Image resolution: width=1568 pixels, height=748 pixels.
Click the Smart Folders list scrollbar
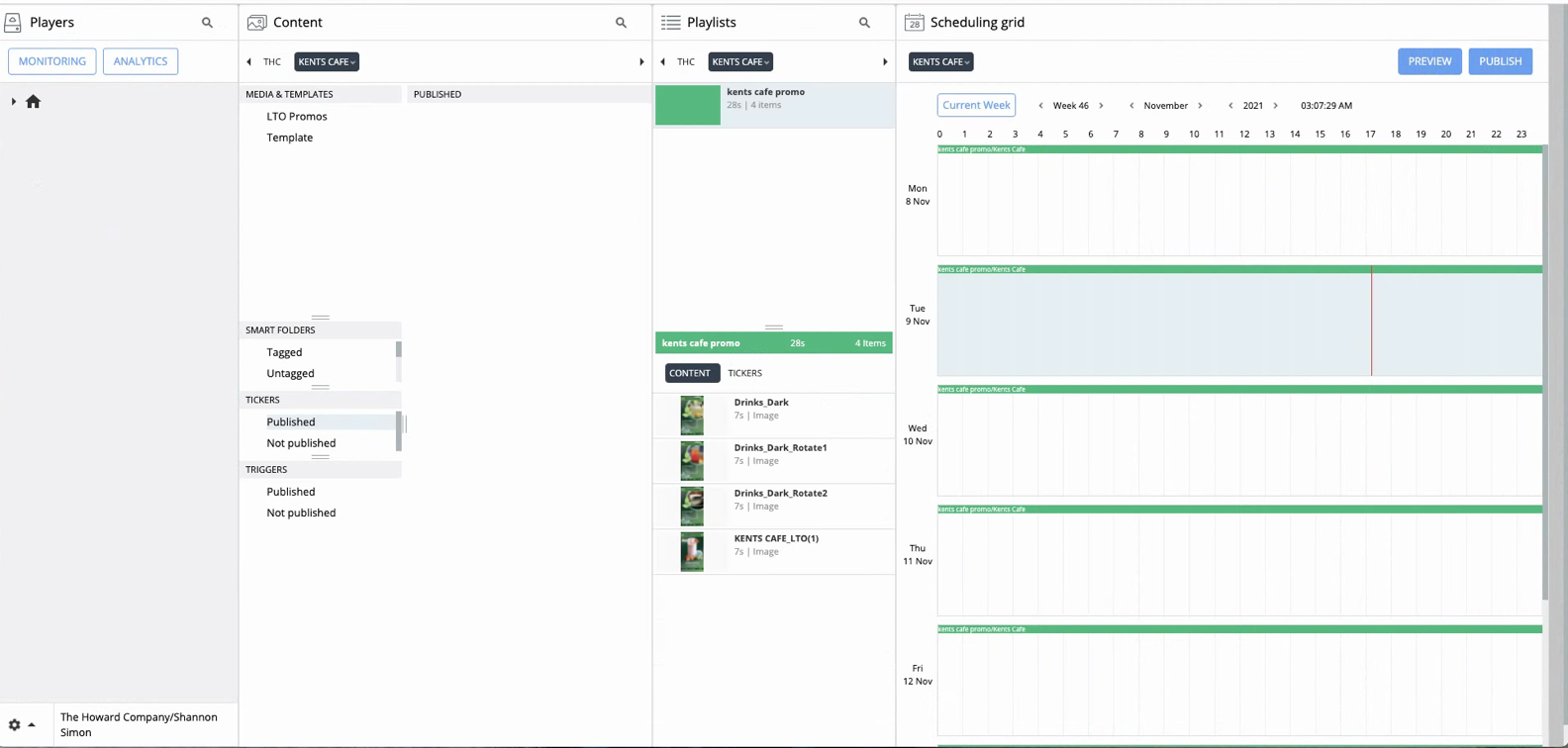pyautogui.click(x=399, y=350)
